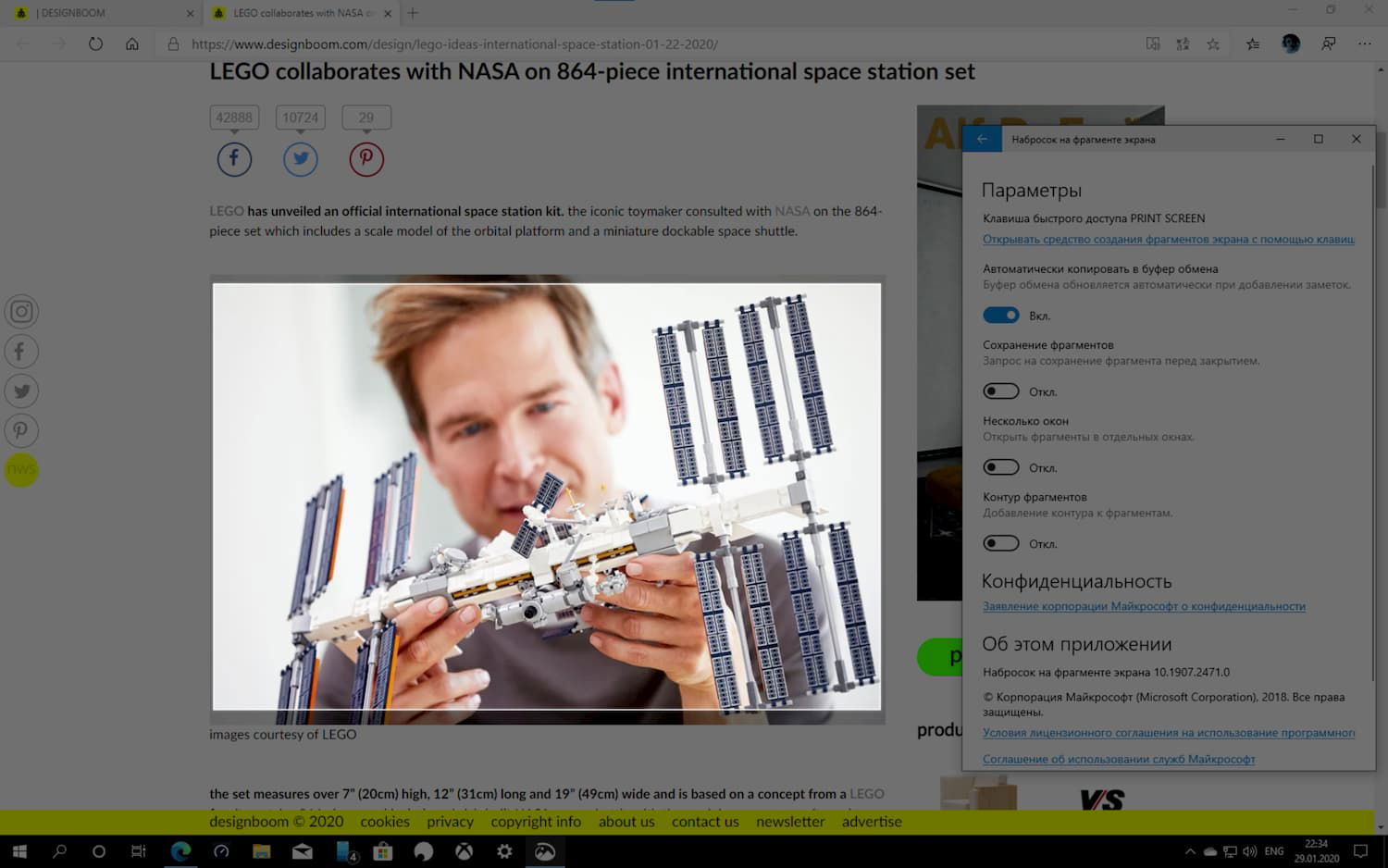Go back one page in the browser
The width and height of the screenshot is (1388, 868).
click(x=23, y=43)
